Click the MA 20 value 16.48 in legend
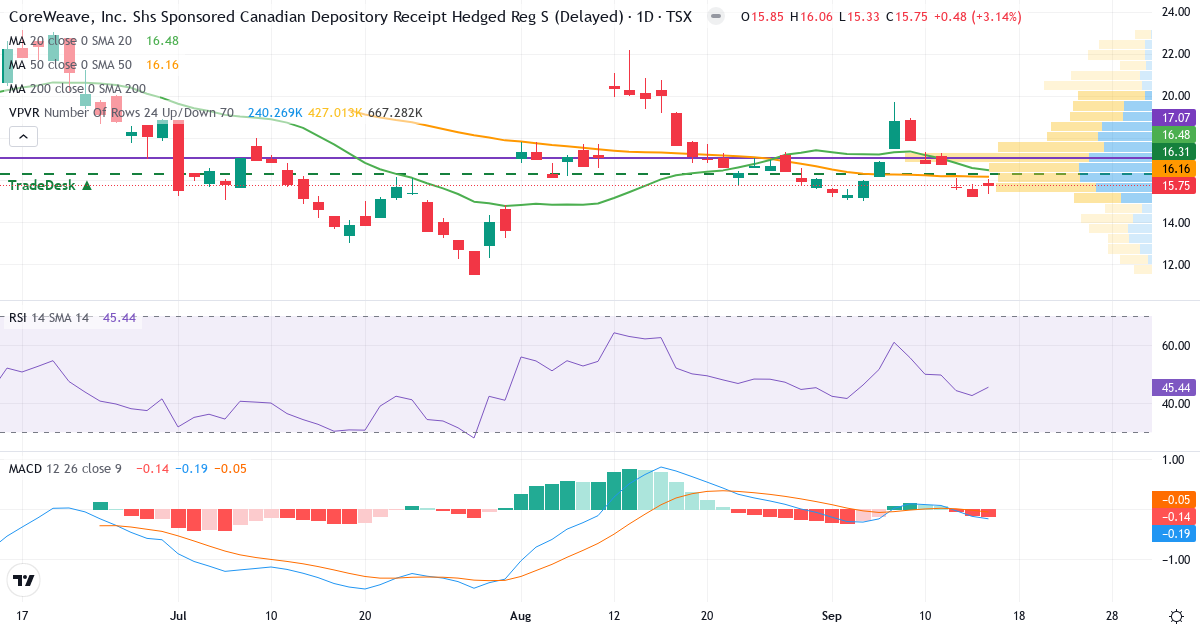 (x=162, y=40)
